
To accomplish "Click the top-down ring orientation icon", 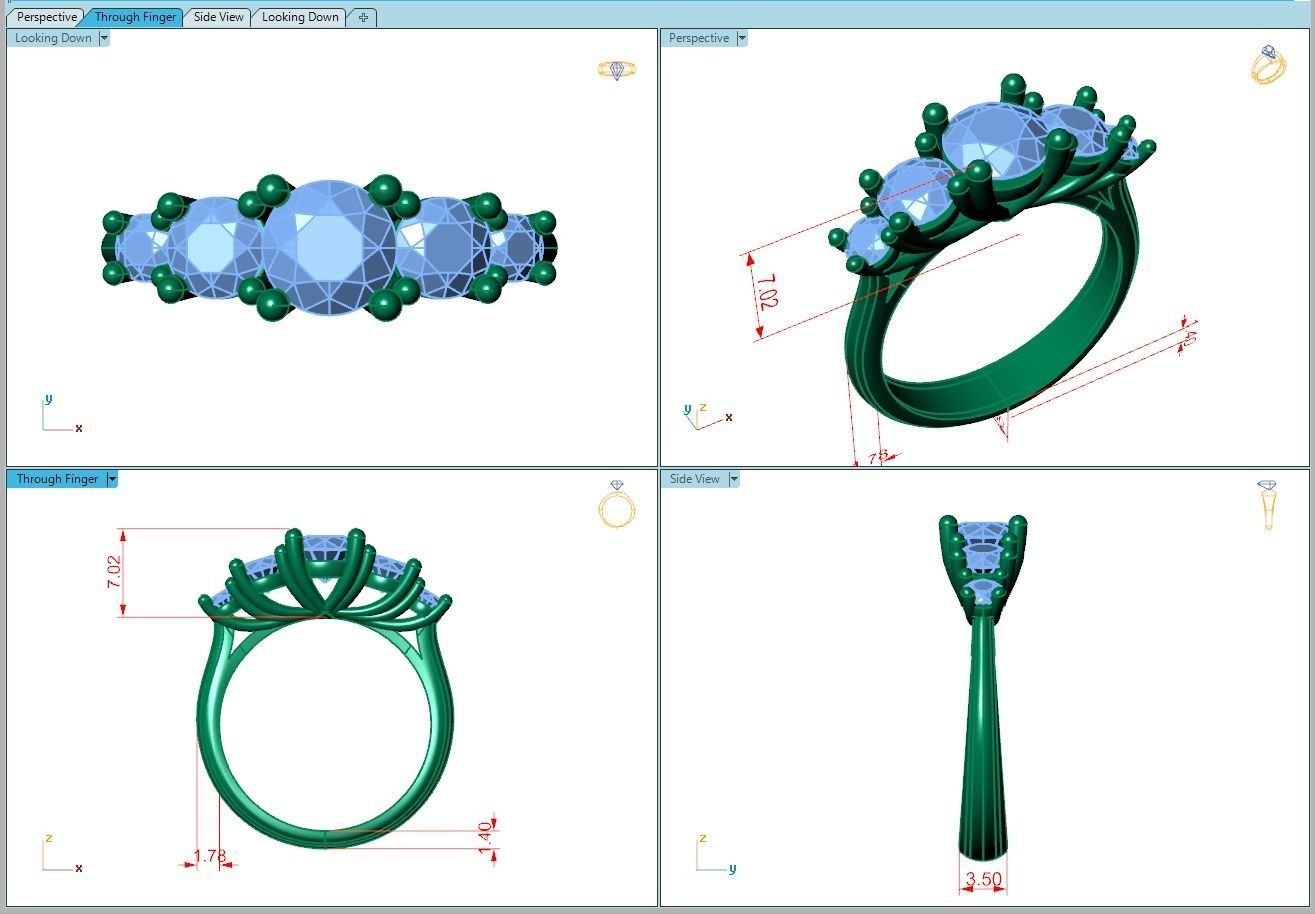I will click(x=617, y=70).
